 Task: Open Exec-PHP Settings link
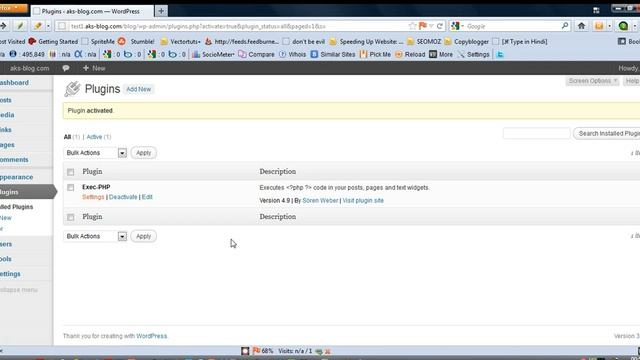point(93,197)
